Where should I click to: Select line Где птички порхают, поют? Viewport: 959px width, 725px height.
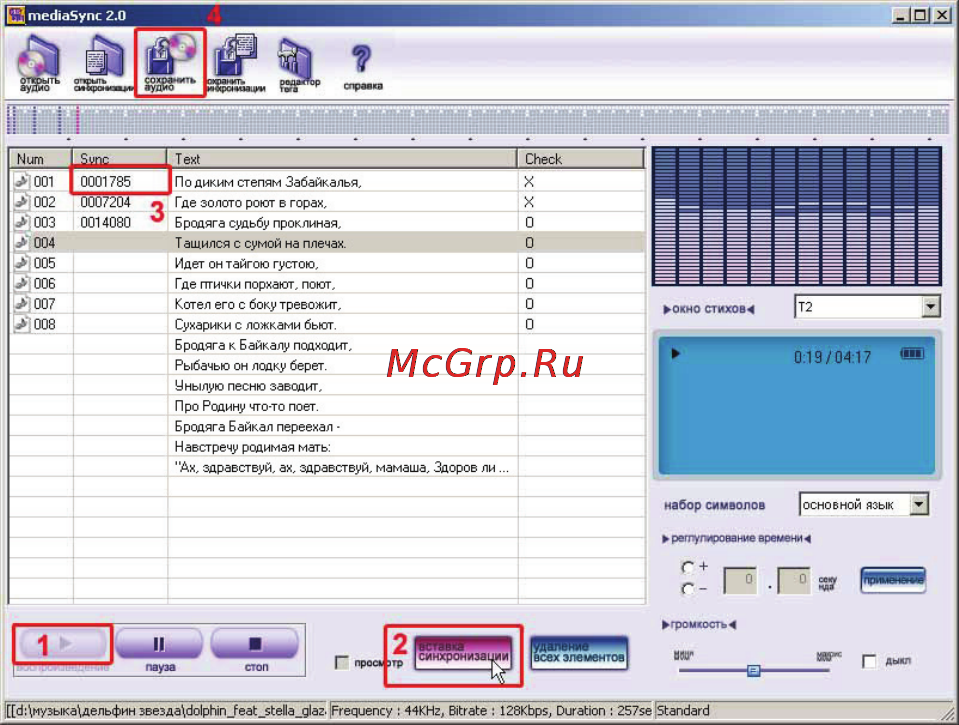click(254, 283)
